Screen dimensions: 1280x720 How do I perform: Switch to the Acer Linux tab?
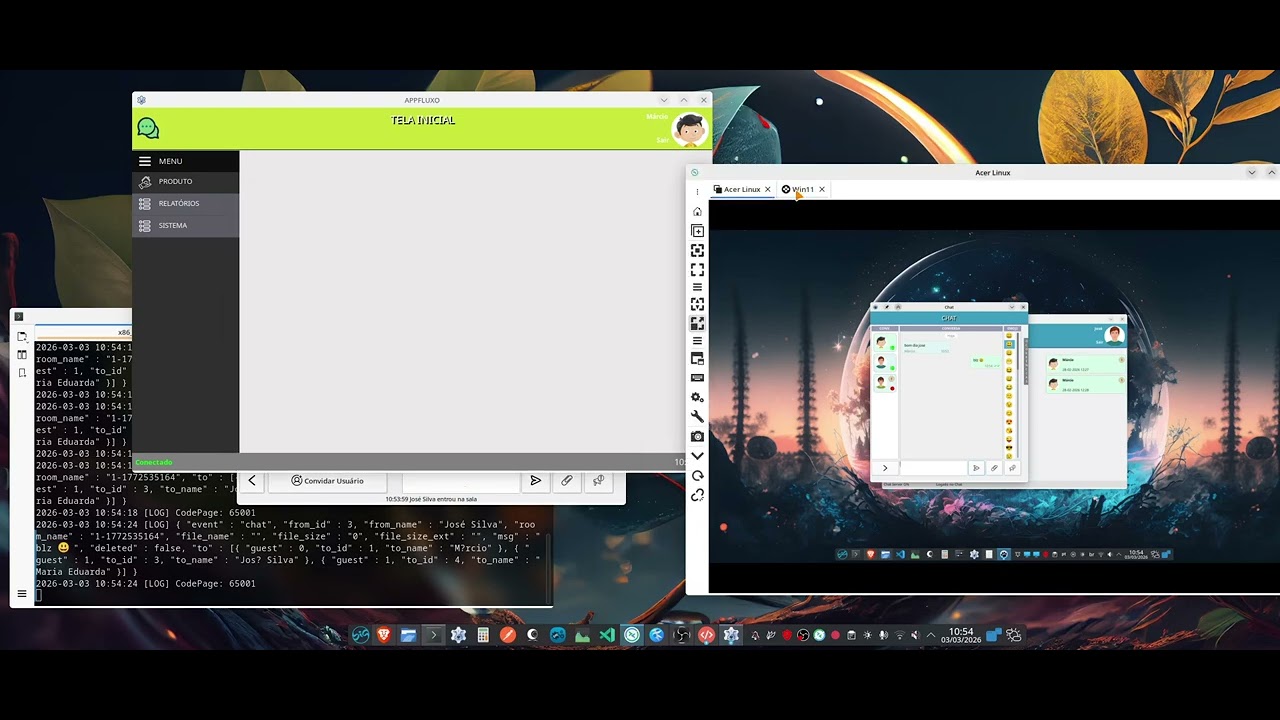[742, 189]
